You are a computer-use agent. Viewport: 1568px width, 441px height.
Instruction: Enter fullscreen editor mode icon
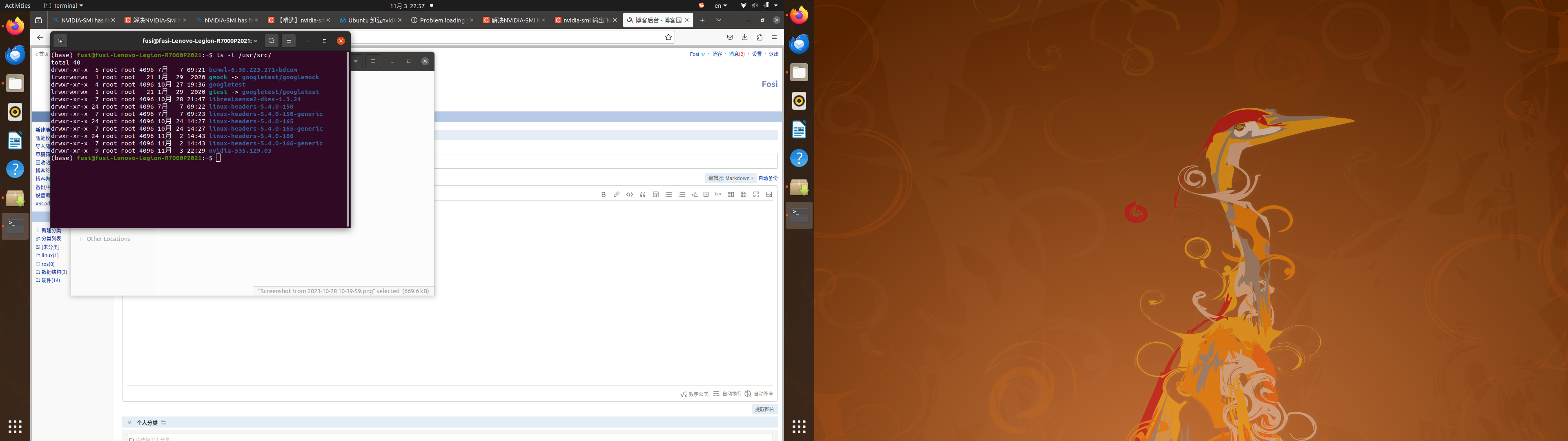pyautogui.click(x=756, y=194)
